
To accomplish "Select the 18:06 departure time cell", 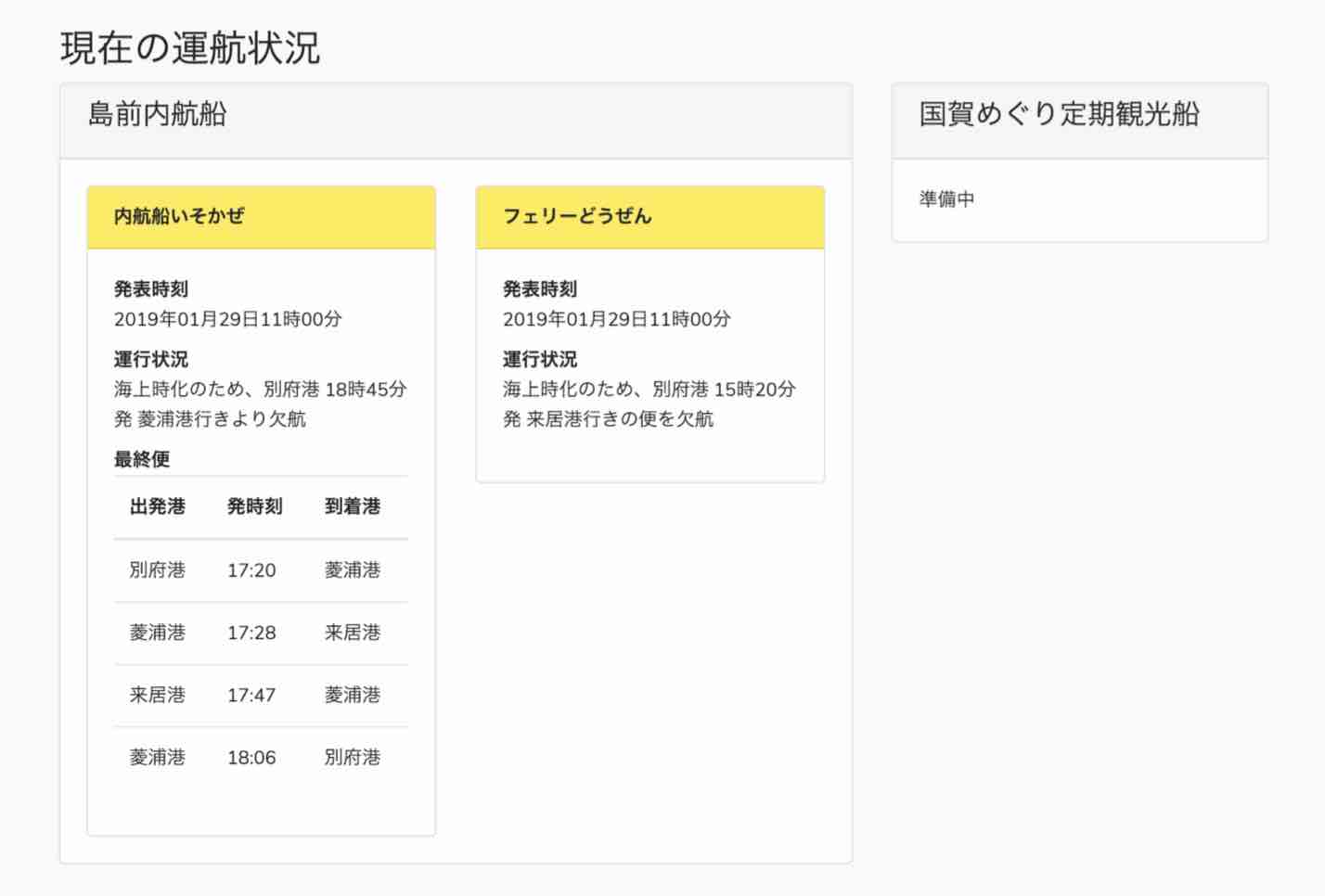I will tap(251, 758).
